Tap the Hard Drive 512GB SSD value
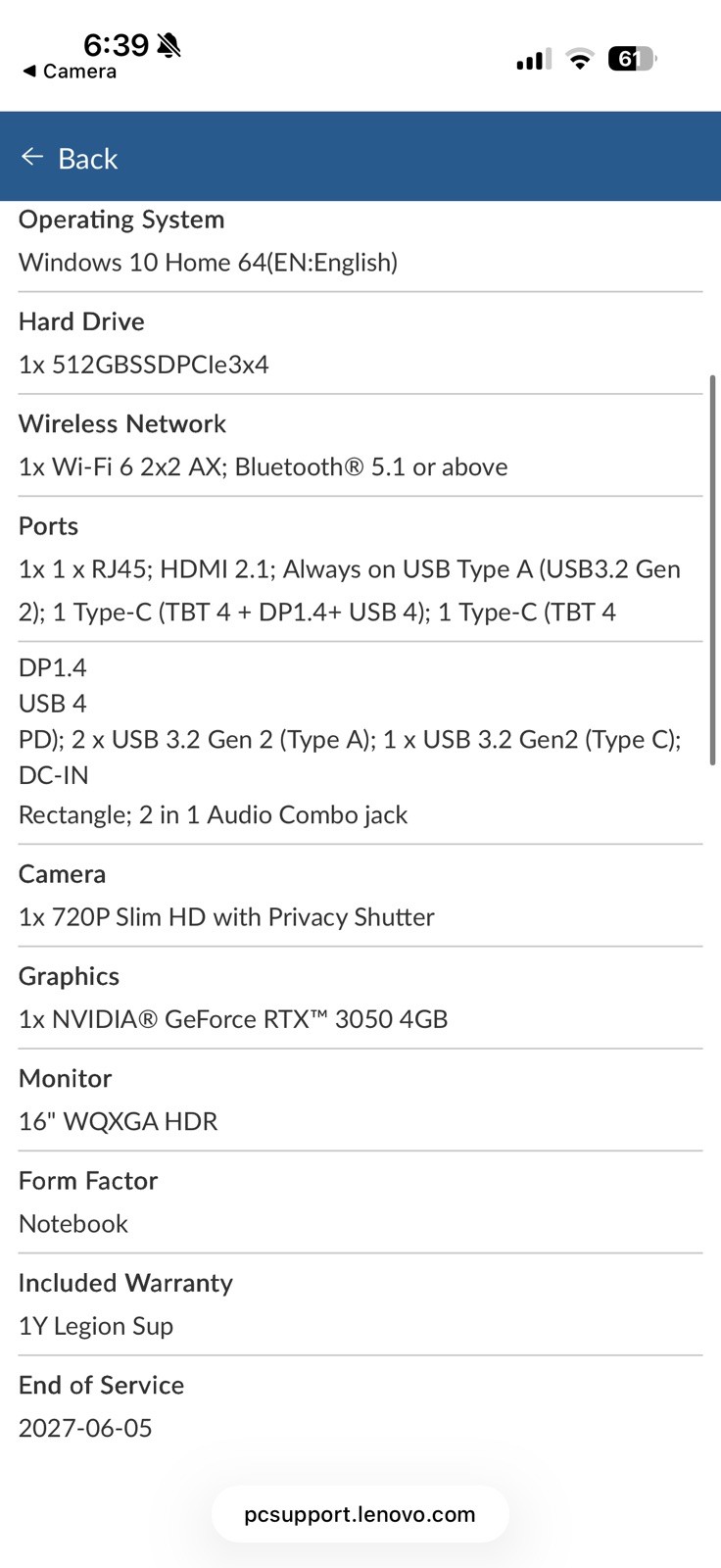 point(144,365)
